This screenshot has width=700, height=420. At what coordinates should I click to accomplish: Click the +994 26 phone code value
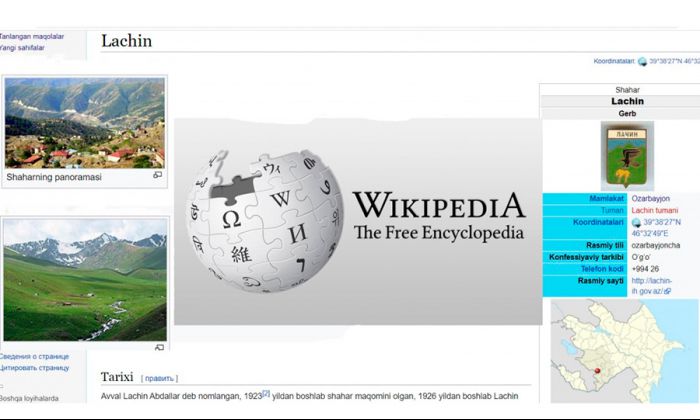tap(645, 269)
